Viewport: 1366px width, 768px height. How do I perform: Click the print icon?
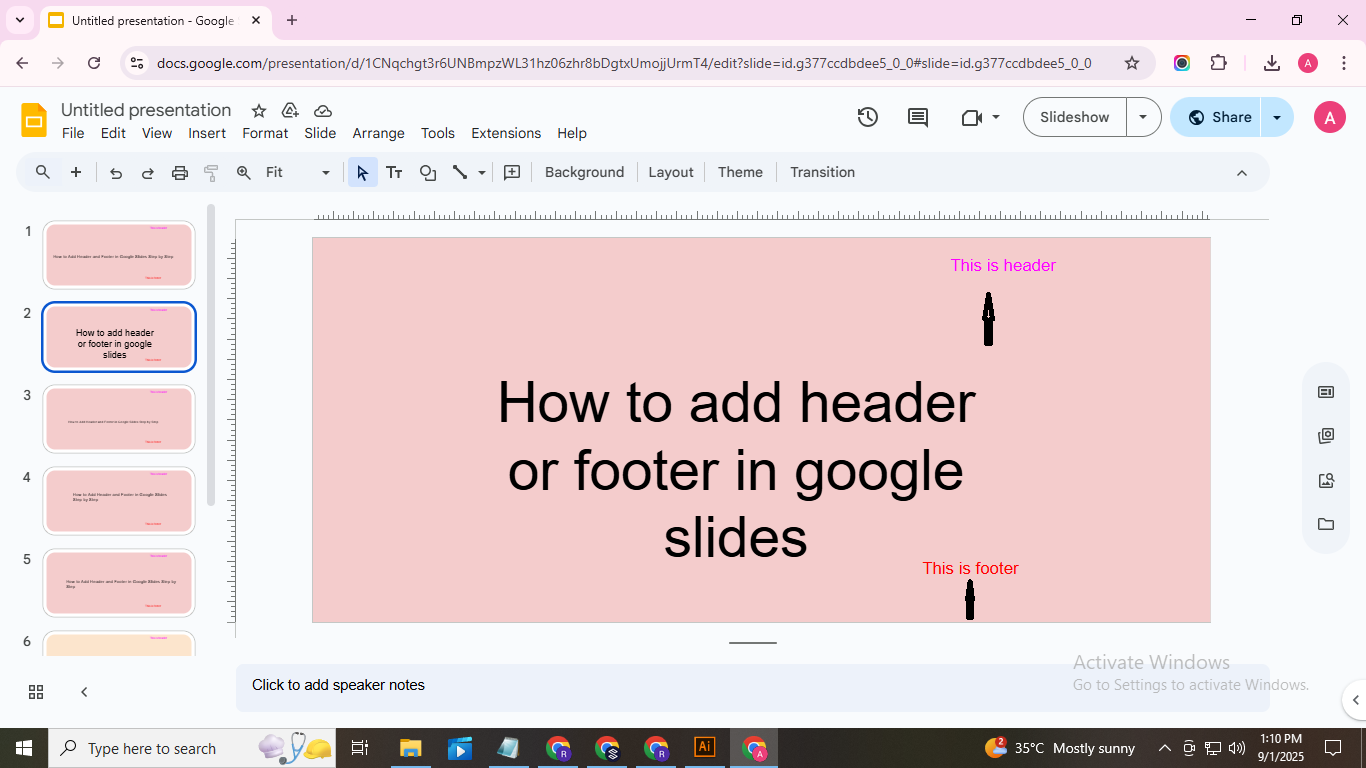click(x=180, y=173)
